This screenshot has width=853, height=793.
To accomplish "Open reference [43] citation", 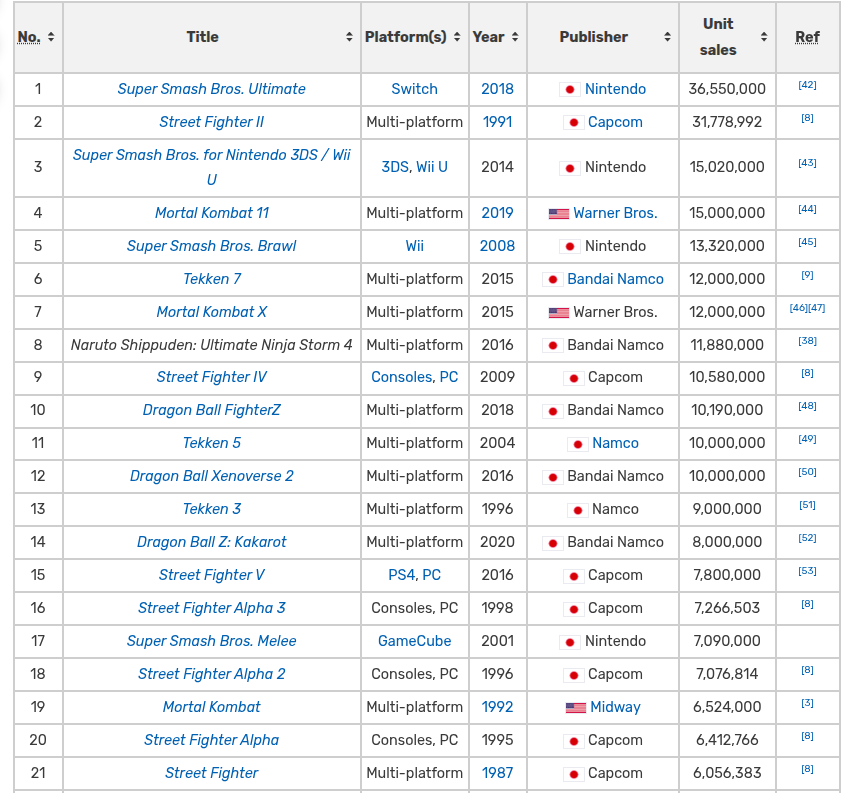I will (x=807, y=163).
